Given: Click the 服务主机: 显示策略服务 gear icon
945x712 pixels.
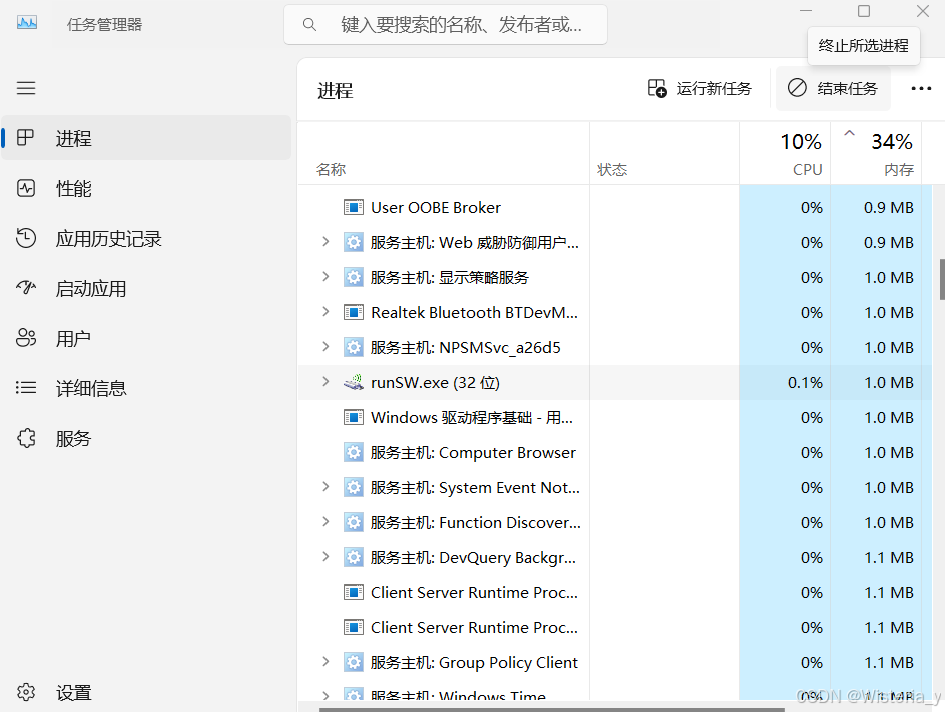Looking at the screenshot, I should [354, 277].
